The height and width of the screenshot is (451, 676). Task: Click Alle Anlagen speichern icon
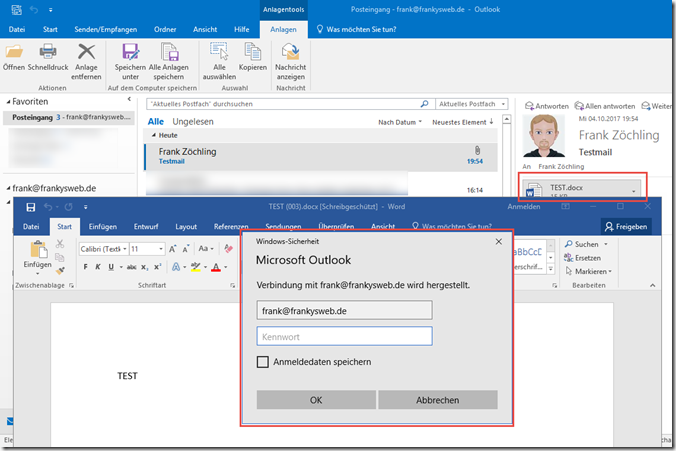169,52
